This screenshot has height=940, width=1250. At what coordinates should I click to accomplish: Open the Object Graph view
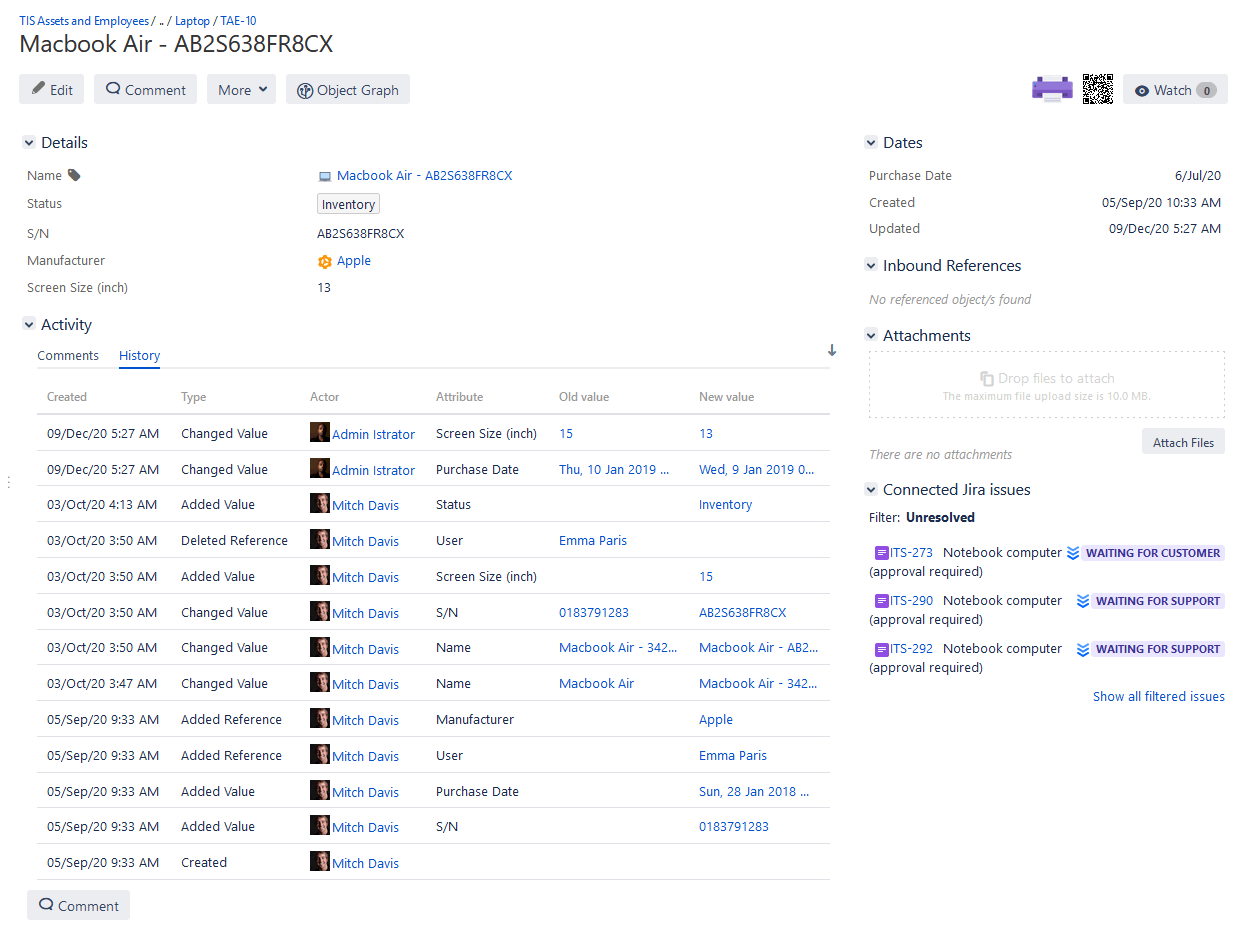[347, 90]
